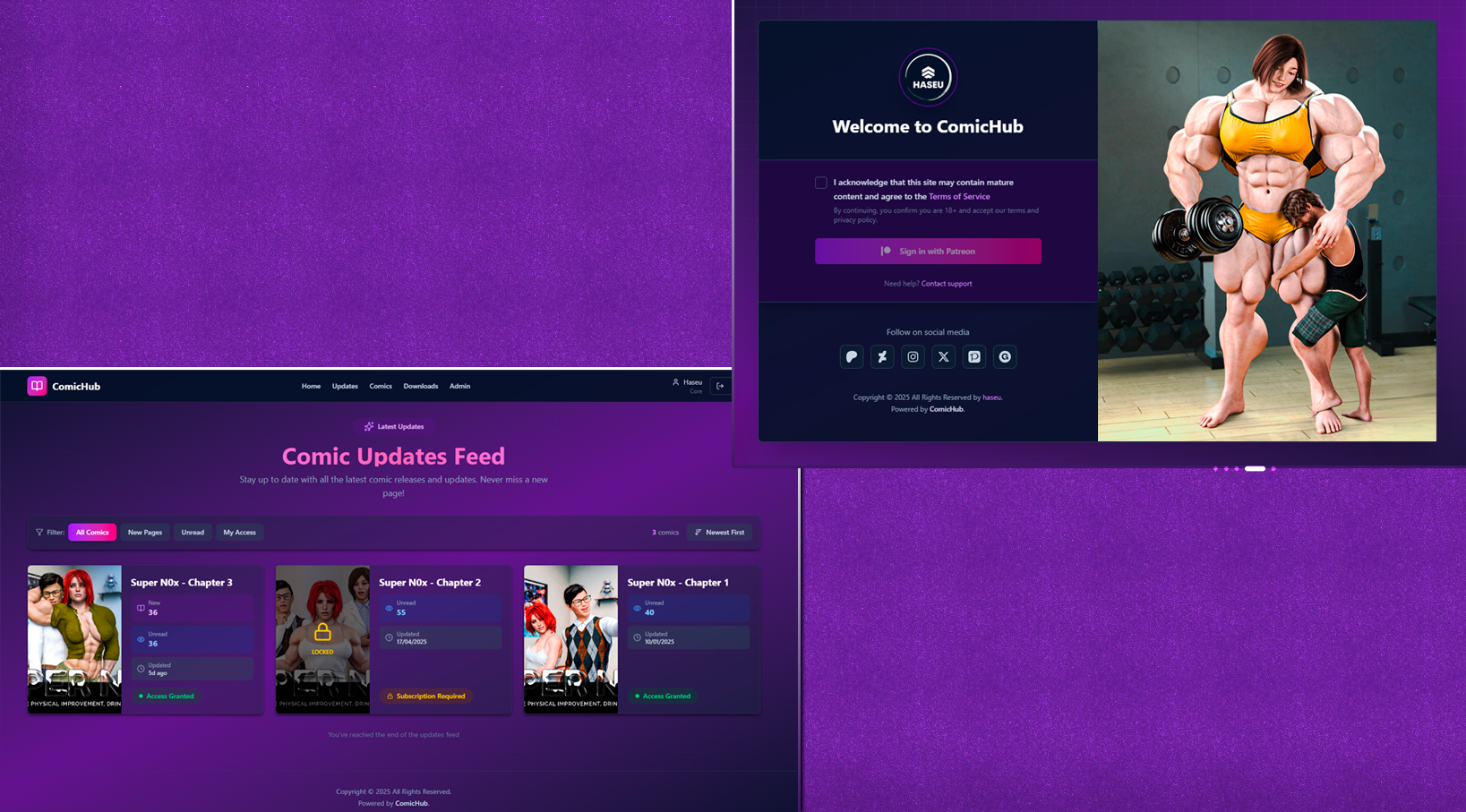This screenshot has height=812, width=1466.
Task: Enable the New Pages filter
Action: (145, 533)
